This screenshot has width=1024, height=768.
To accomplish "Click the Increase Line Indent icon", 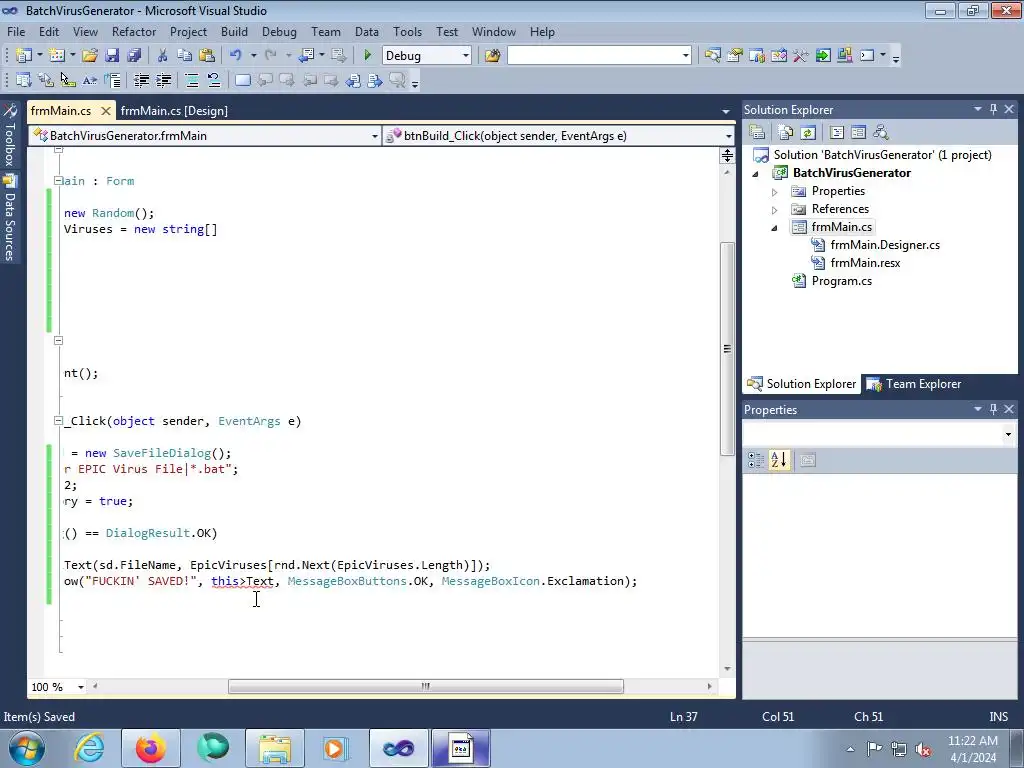I will (x=163, y=80).
